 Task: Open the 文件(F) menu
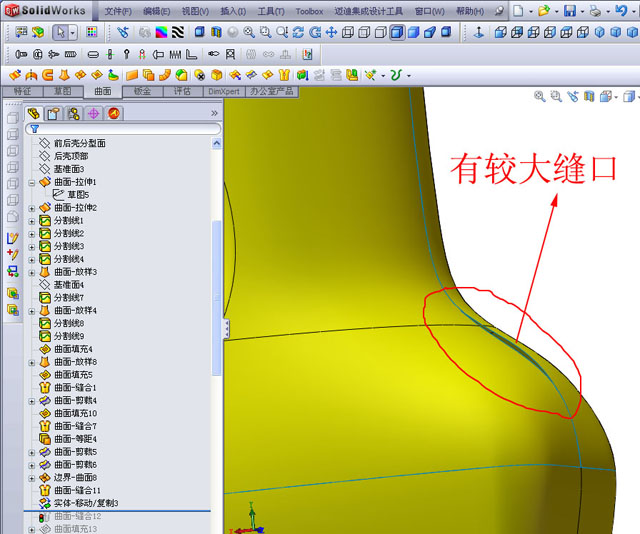click(118, 11)
